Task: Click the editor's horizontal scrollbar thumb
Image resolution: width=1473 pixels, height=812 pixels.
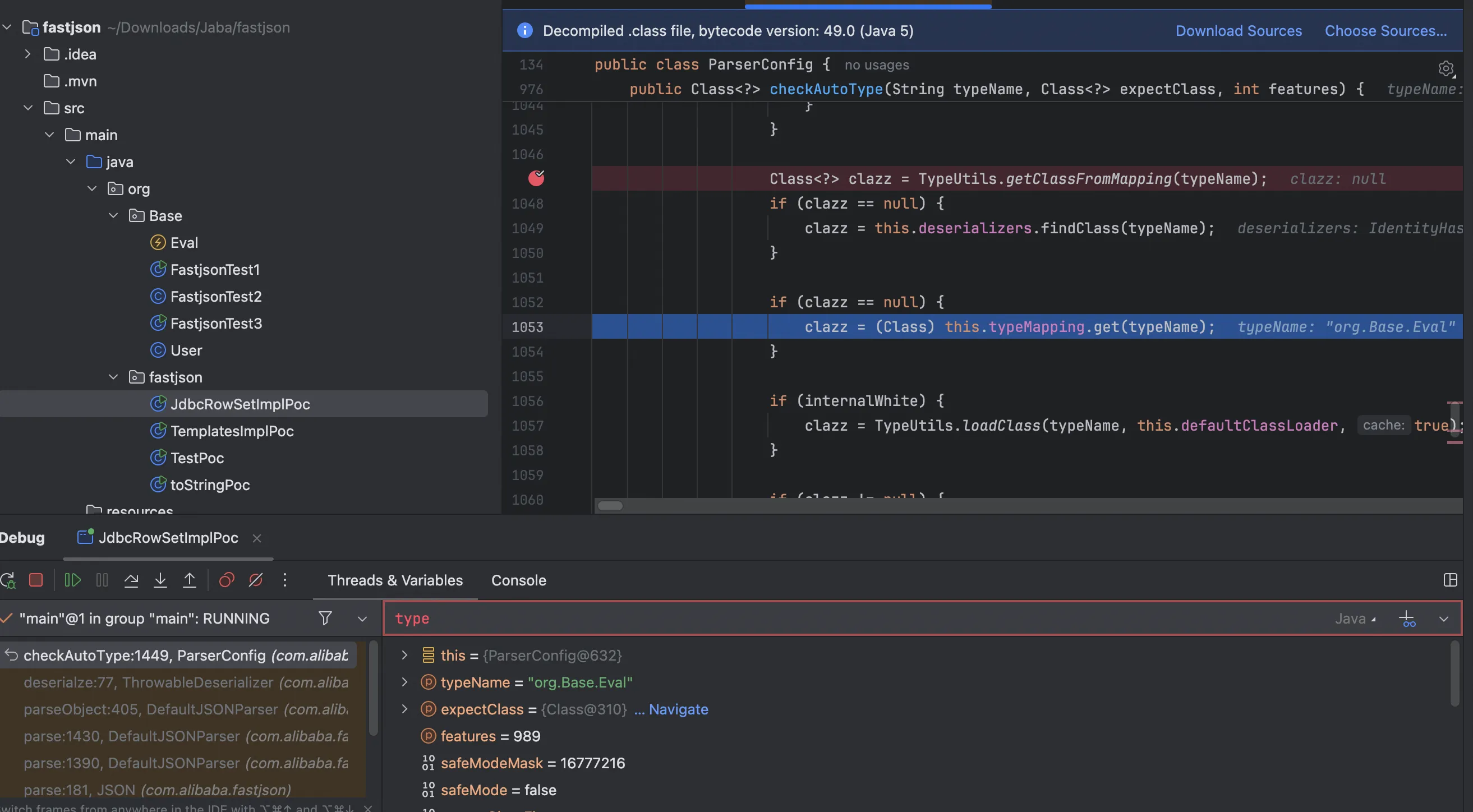Action: [x=610, y=506]
